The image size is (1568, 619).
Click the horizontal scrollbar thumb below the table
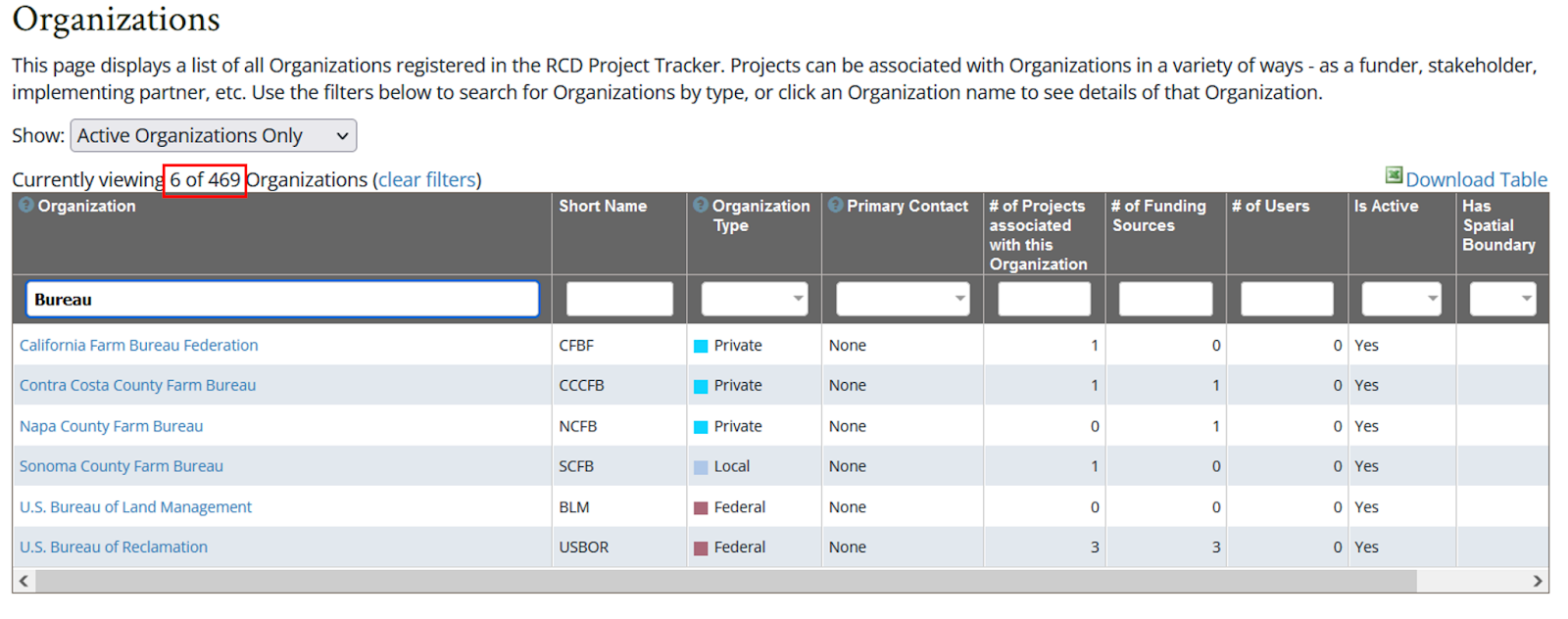726,581
